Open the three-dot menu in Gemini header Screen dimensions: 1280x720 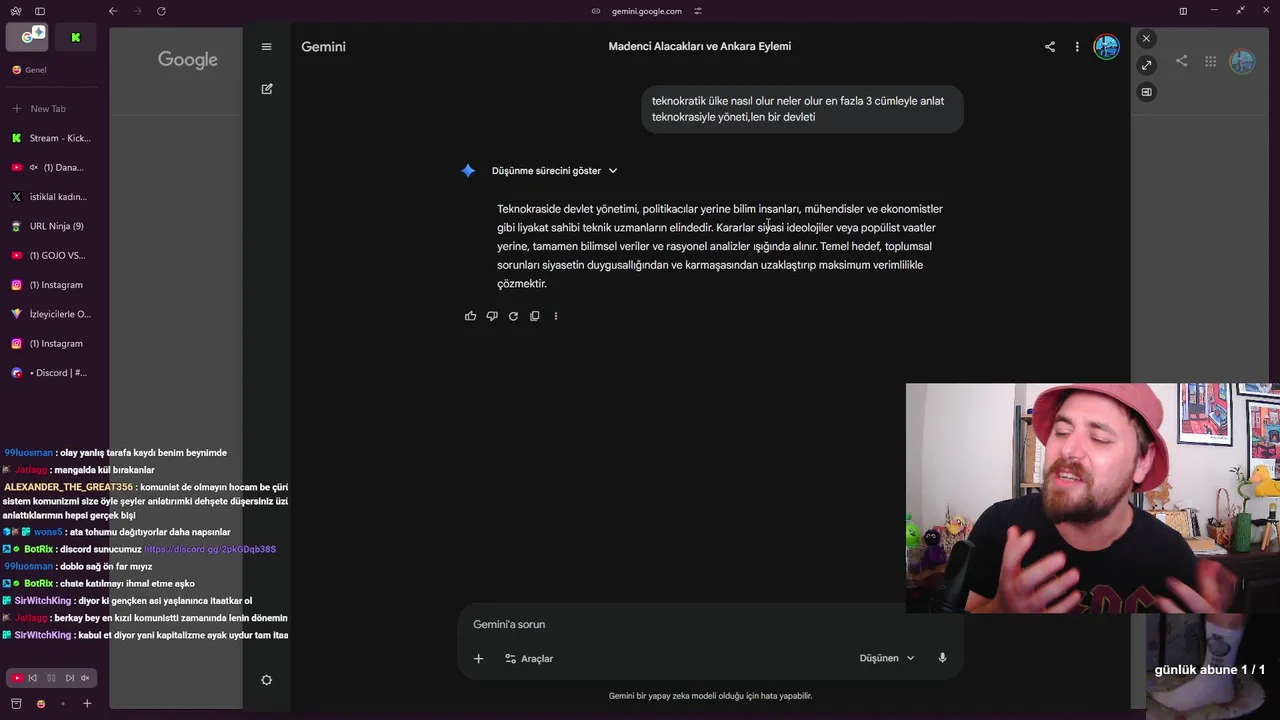point(1077,47)
